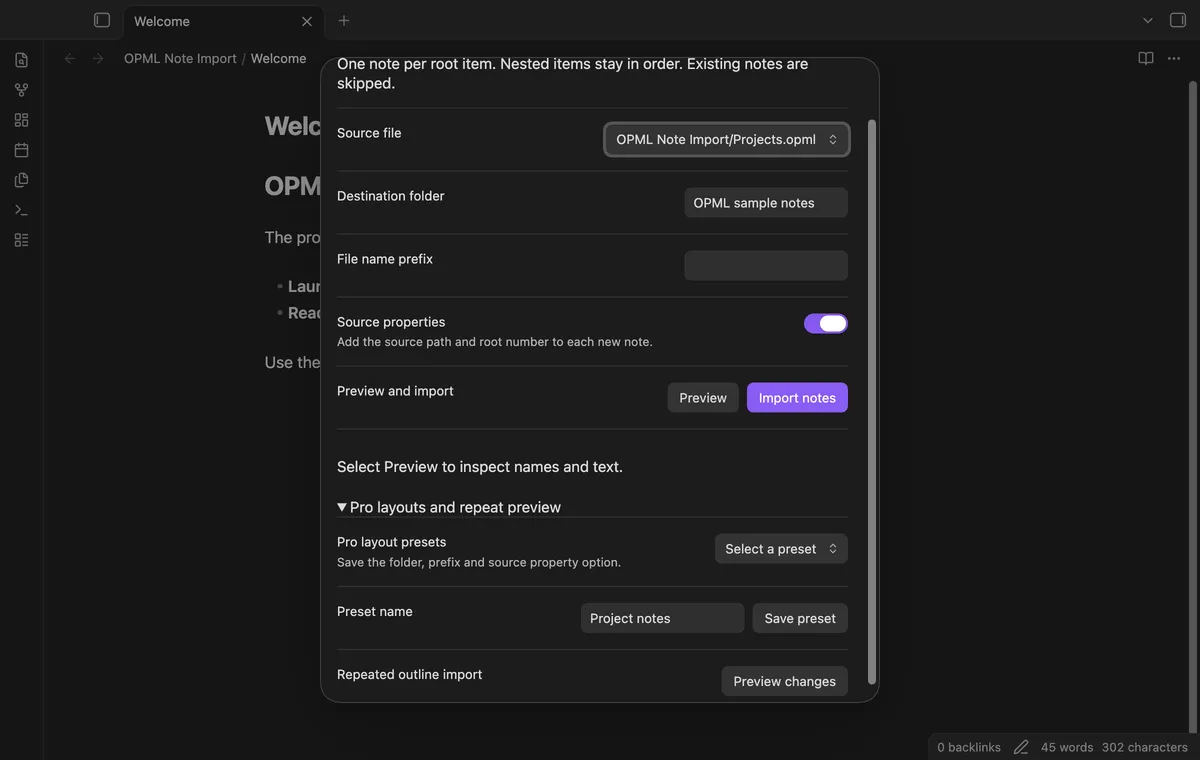This screenshot has width=1200, height=760.
Task: Open graph view ribbon icon
Action: tap(21, 90)
